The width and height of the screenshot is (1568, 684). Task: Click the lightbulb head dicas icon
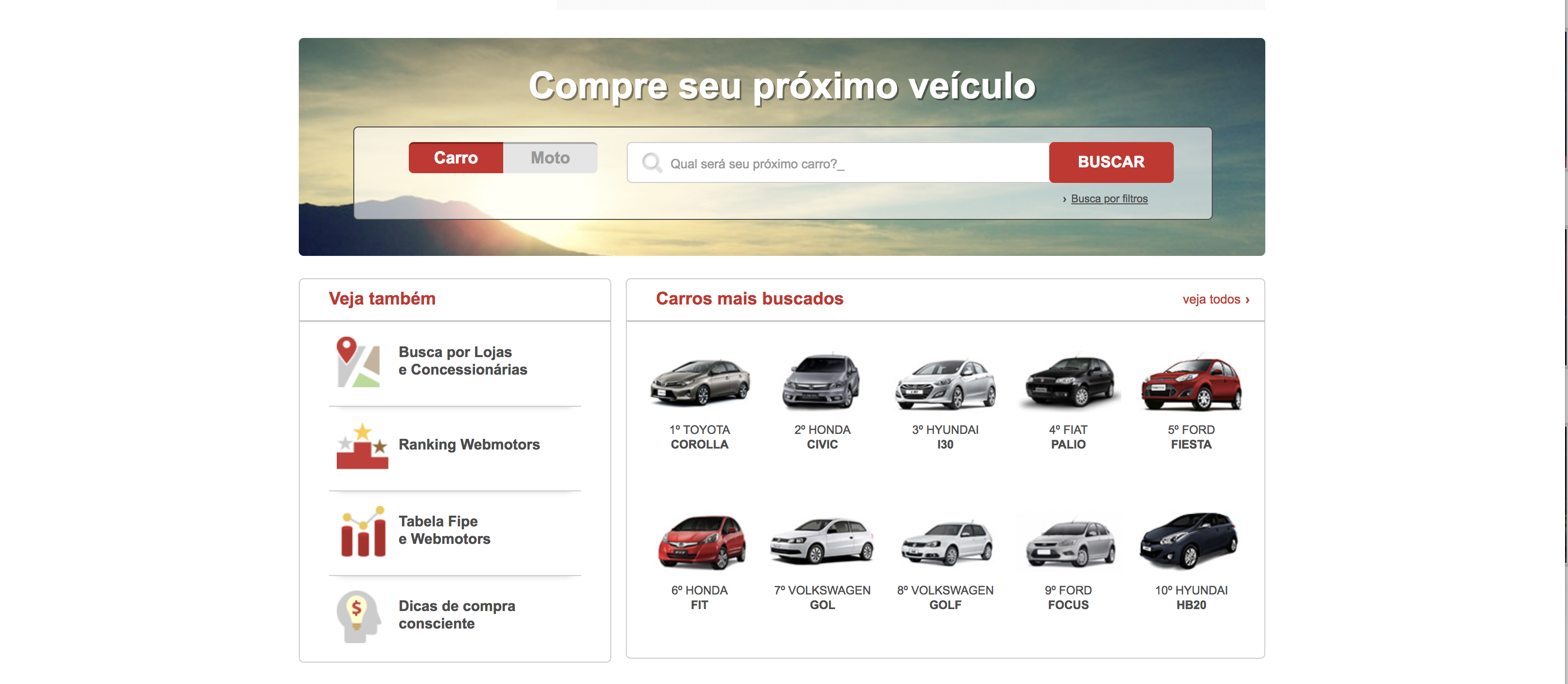tap(359, 616)
